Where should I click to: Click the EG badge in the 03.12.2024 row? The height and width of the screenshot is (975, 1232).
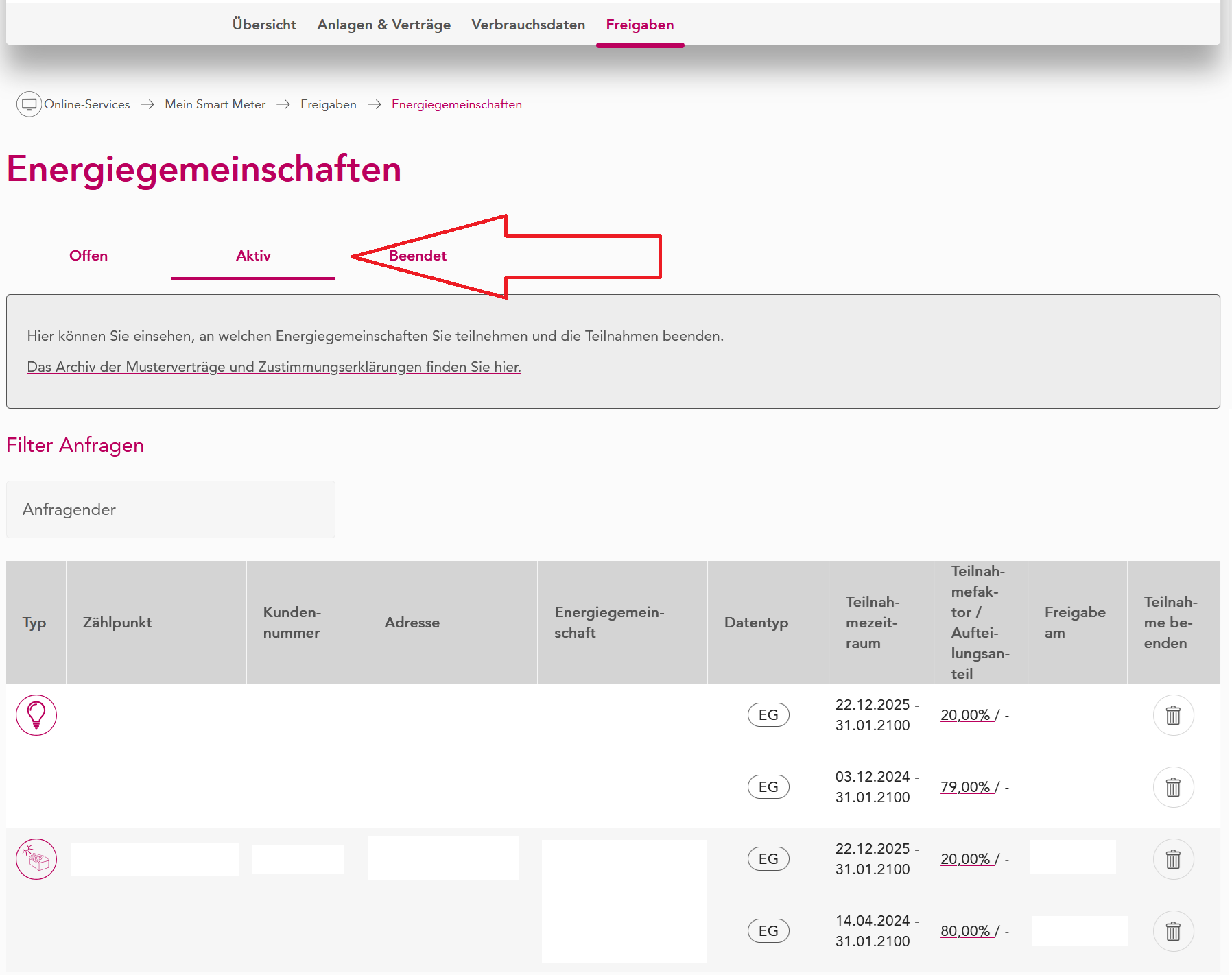(x=768, y=787)
